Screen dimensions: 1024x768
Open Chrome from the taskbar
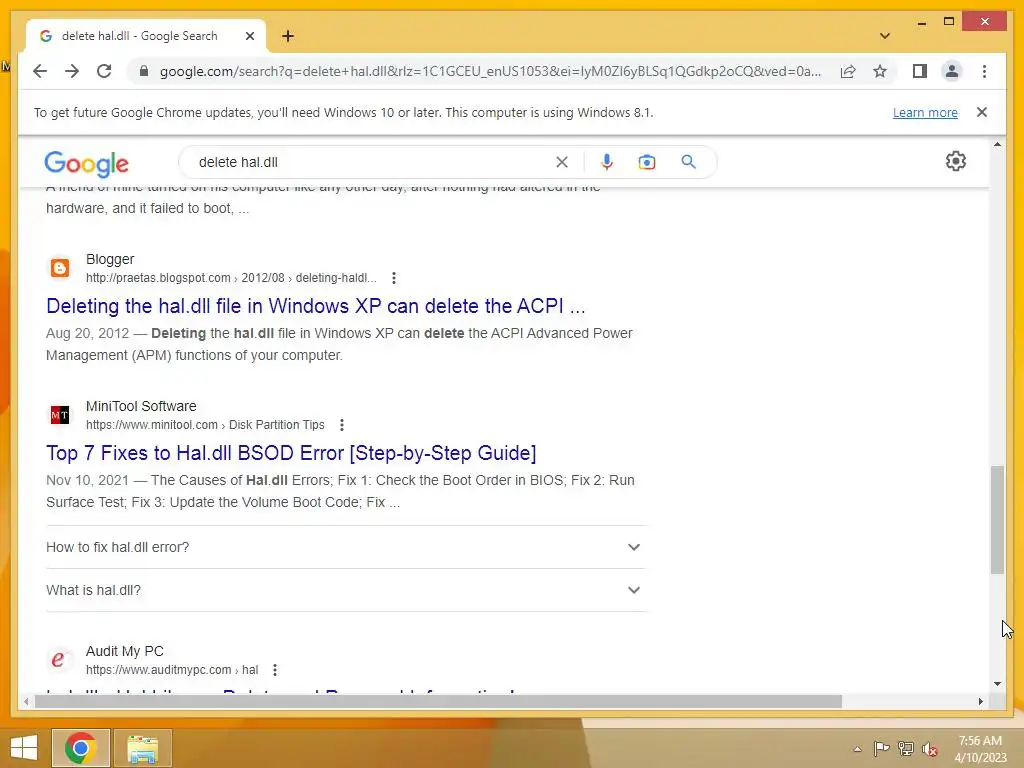tap(81, 748)
